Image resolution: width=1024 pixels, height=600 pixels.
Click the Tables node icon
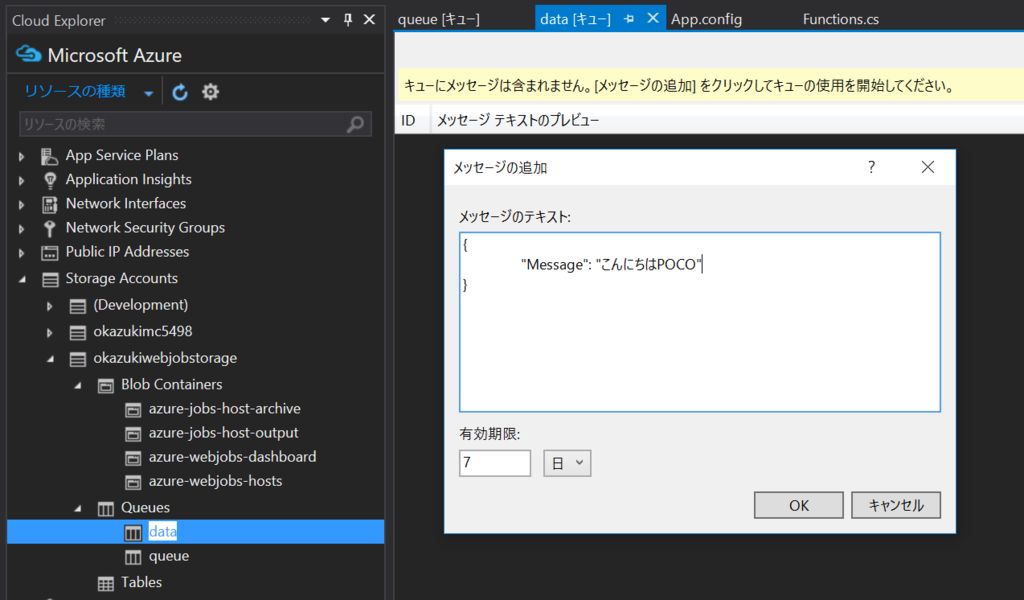coord(105,584)
